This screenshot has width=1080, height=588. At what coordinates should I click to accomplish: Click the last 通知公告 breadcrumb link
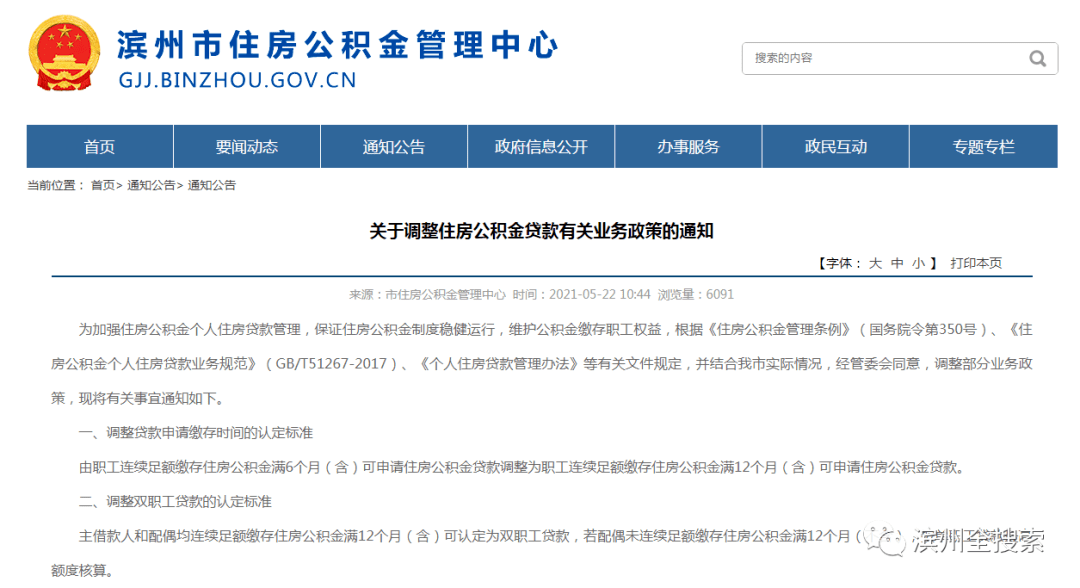(x=211, y=185)
